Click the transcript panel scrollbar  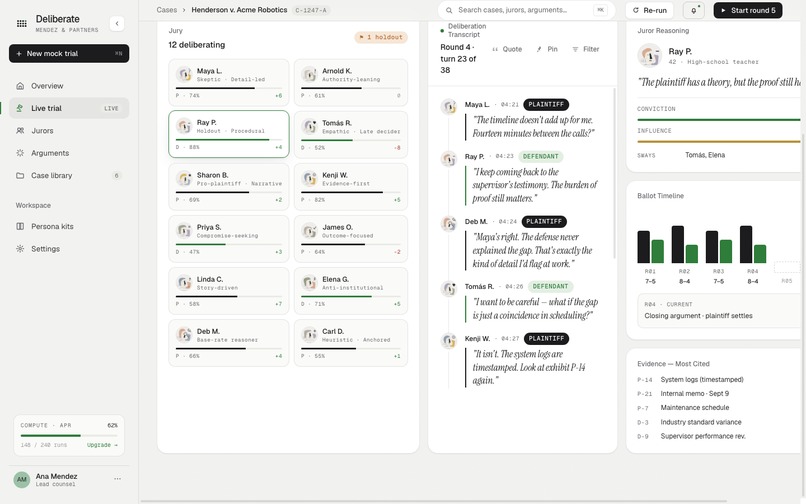tap(614, 173)
